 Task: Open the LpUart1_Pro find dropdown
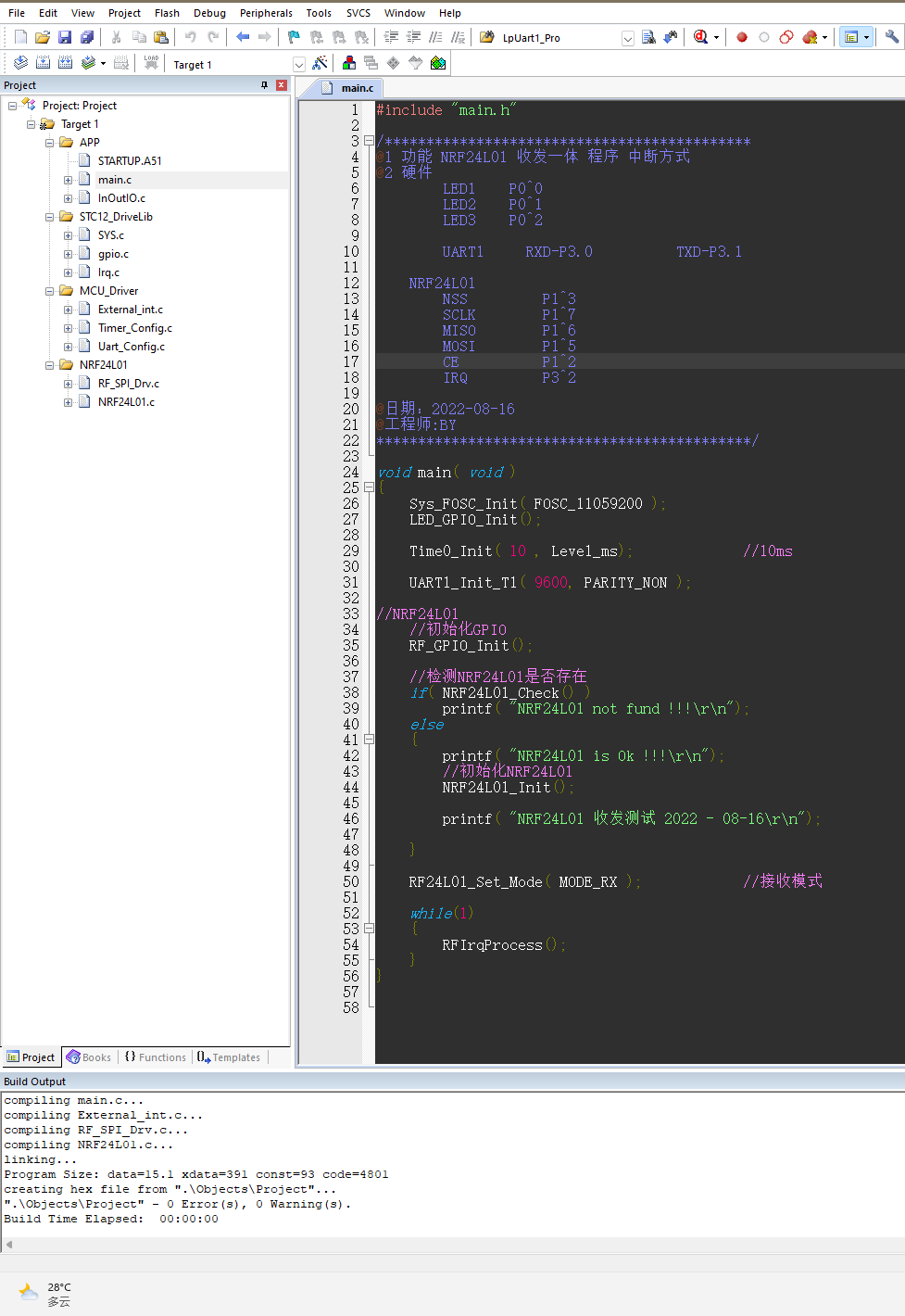coord(628,38)
